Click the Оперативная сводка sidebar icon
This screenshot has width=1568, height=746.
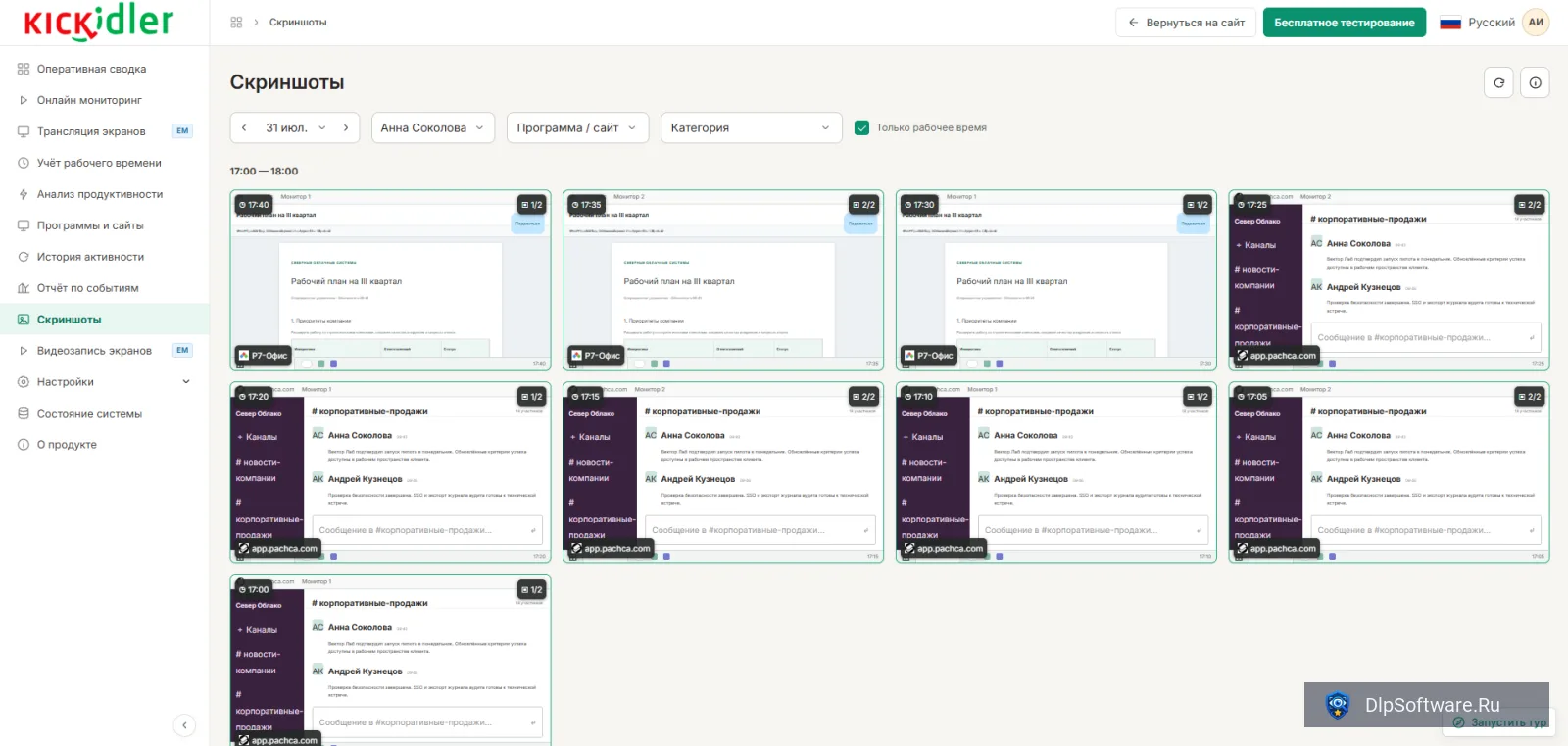coord(24,69)
